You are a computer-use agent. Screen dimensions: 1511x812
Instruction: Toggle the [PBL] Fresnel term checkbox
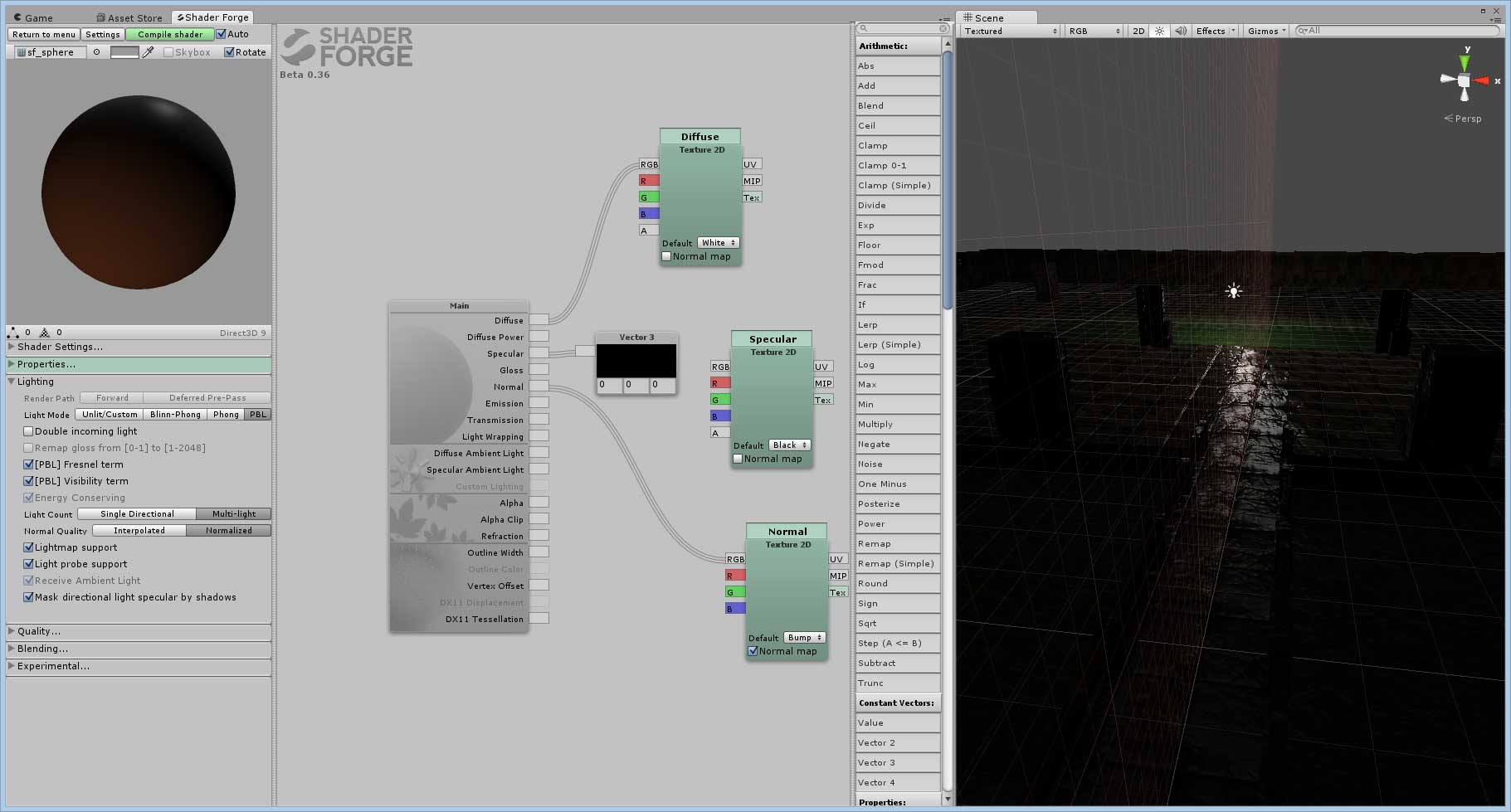(x=28, y=464)
